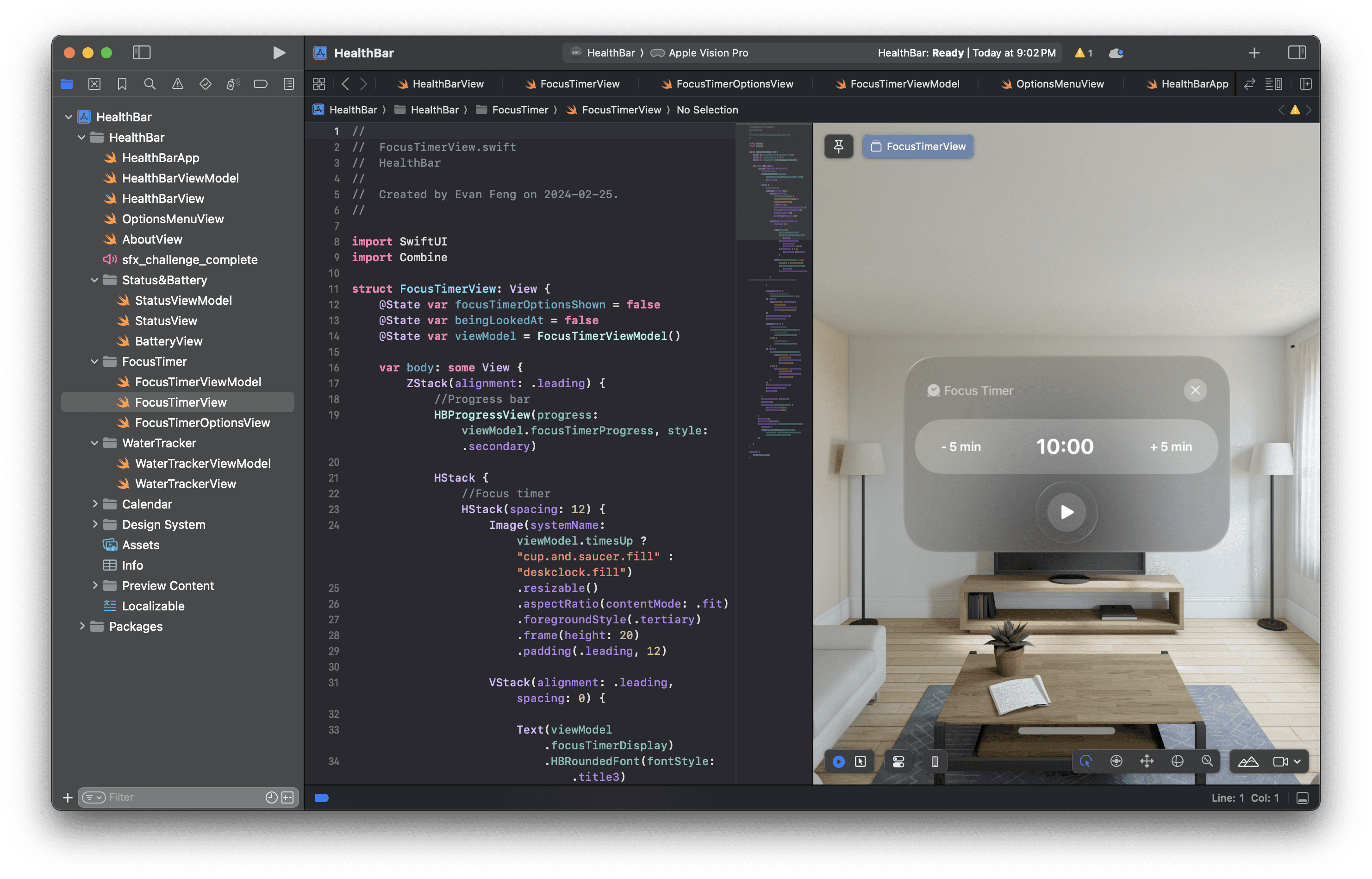Toggle the bottom debug area button
This screenshot has width=1372, height=879.
[x=1303, y=798]
